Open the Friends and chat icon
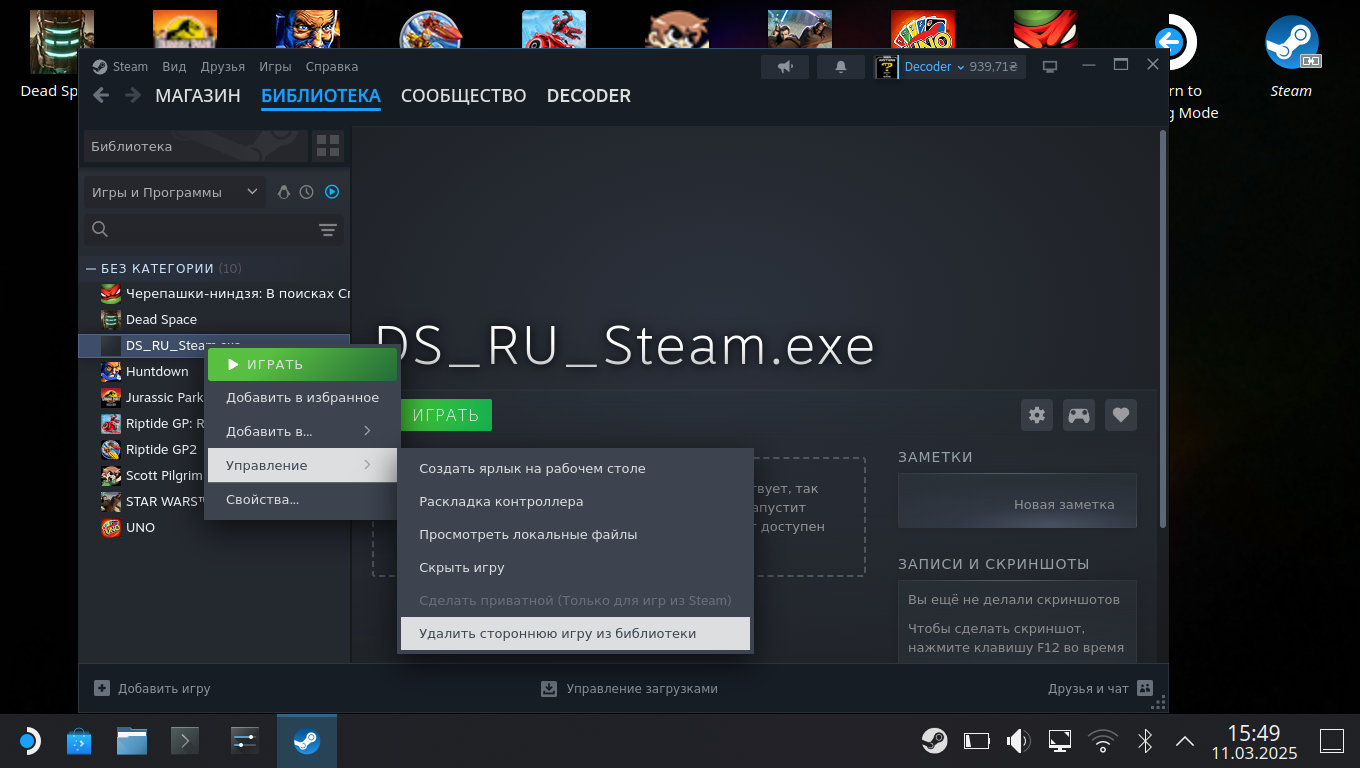 pos(1145,688)
